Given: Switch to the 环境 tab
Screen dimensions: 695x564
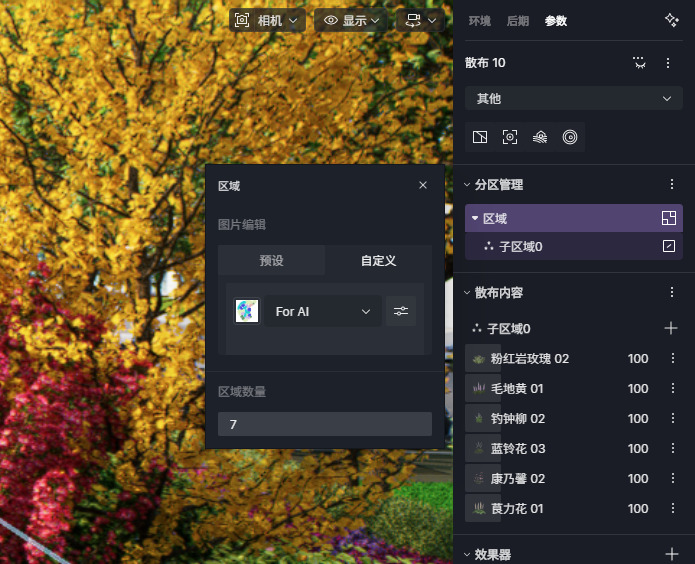Looking at the screenshot, I should click(x=480, y=21).
